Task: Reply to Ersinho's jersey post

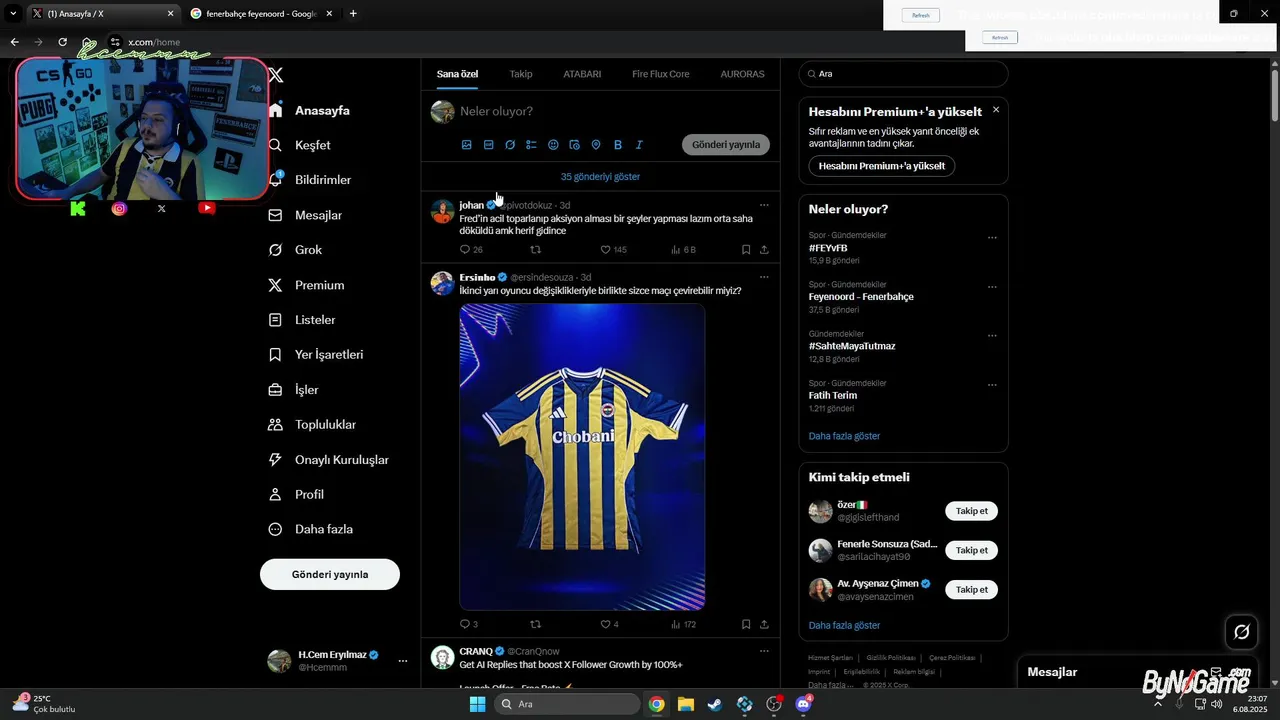Action: (465, 624)
